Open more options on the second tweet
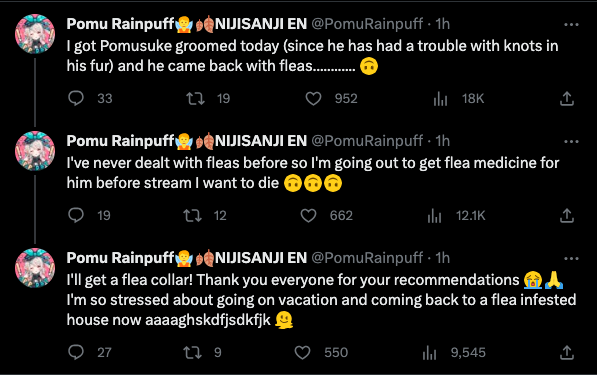This screenshot has width=597, height=375. [x=571, y=142]
